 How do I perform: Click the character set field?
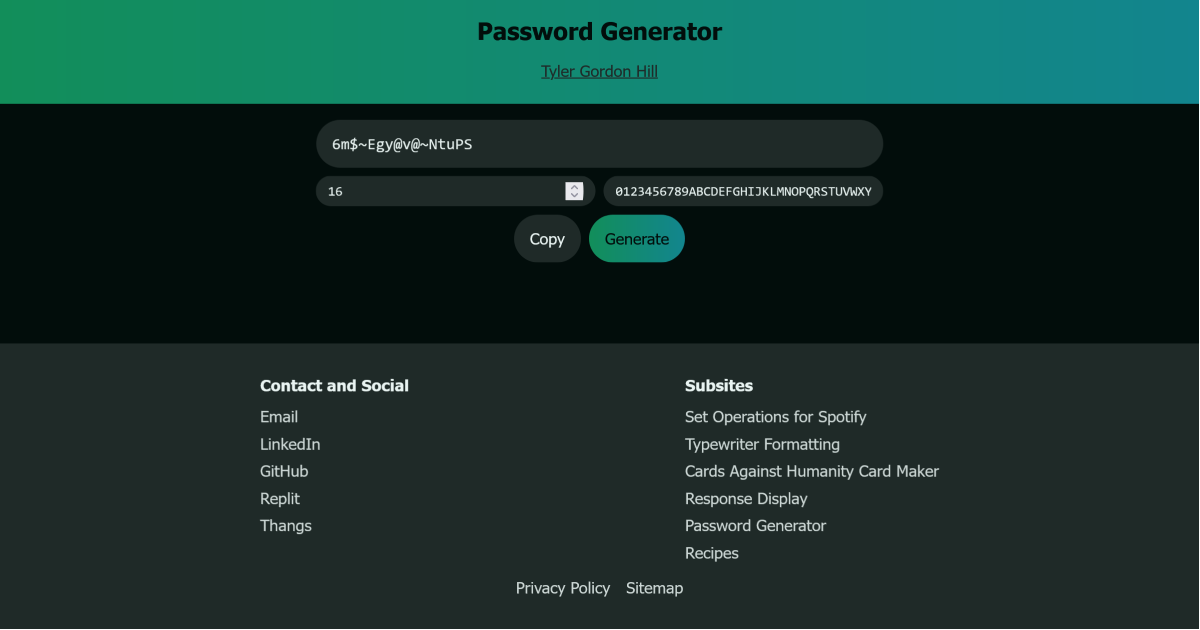[742, 190]
